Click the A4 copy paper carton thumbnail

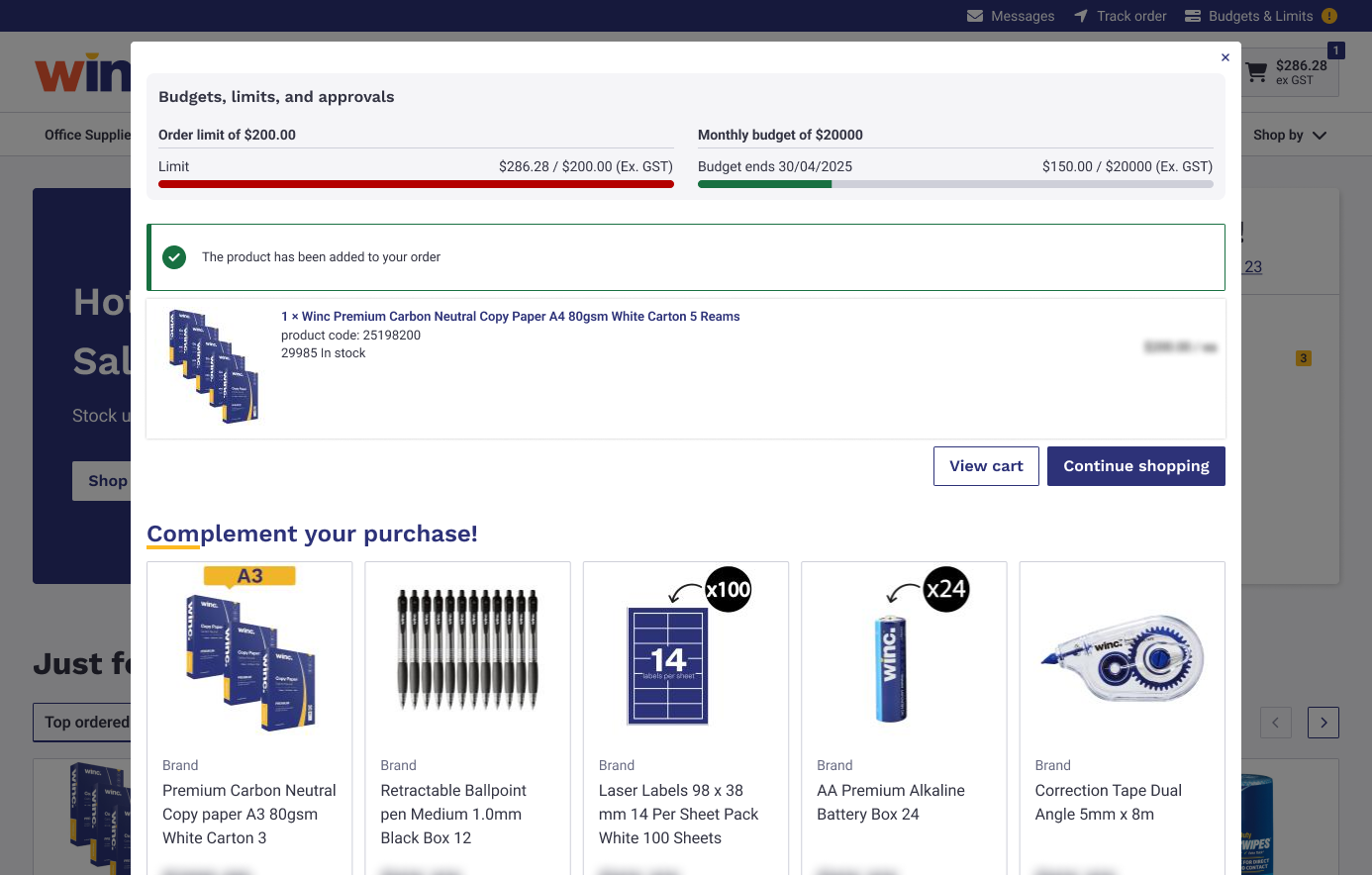pos(214,366)
